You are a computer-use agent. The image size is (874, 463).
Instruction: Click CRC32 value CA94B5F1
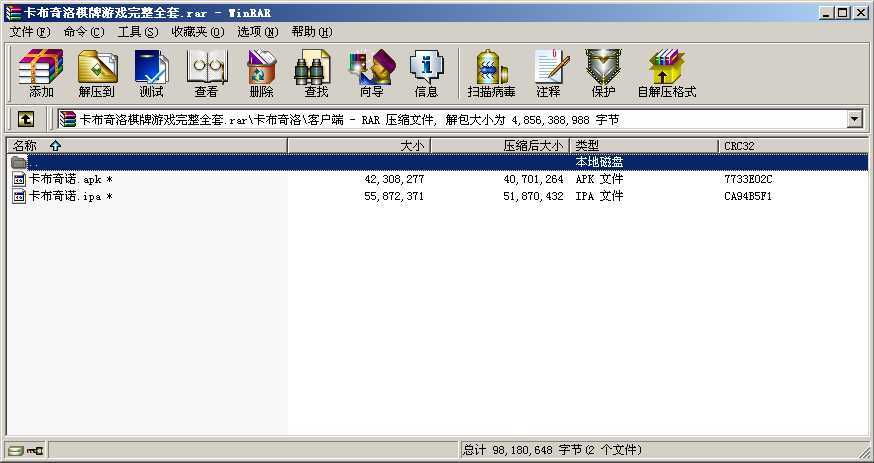click(x=748, y=196)
